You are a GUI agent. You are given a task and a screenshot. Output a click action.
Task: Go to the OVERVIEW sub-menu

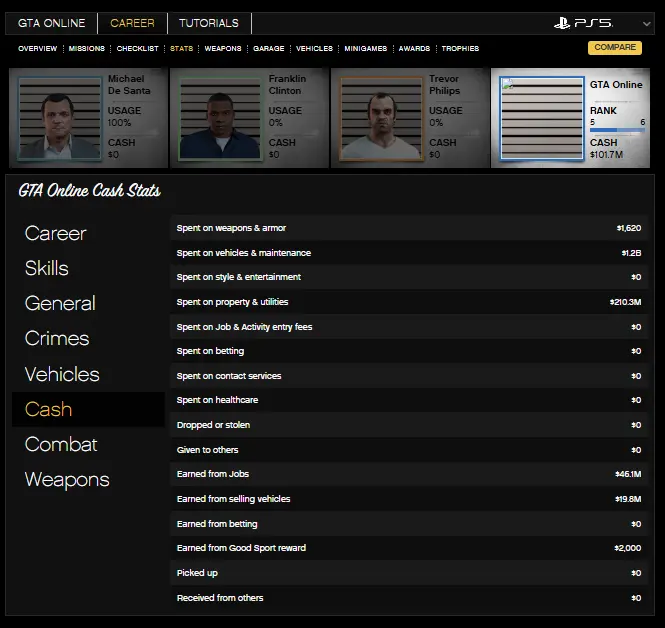pos(37,48)
